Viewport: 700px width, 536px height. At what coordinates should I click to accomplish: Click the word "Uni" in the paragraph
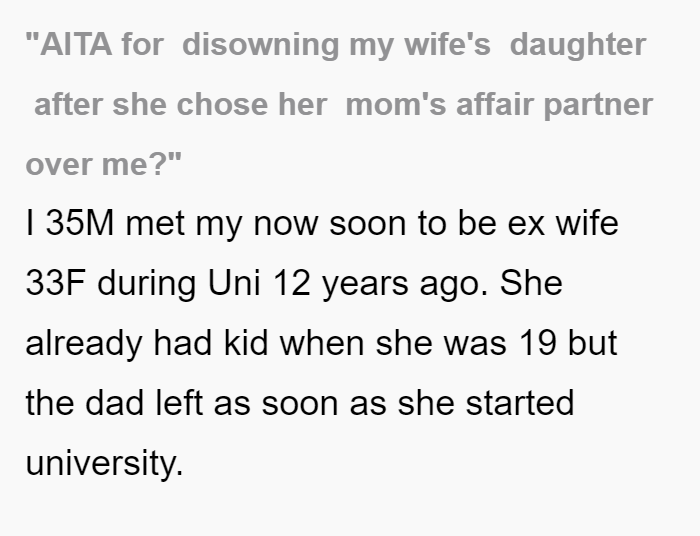(x=234, y=283)
